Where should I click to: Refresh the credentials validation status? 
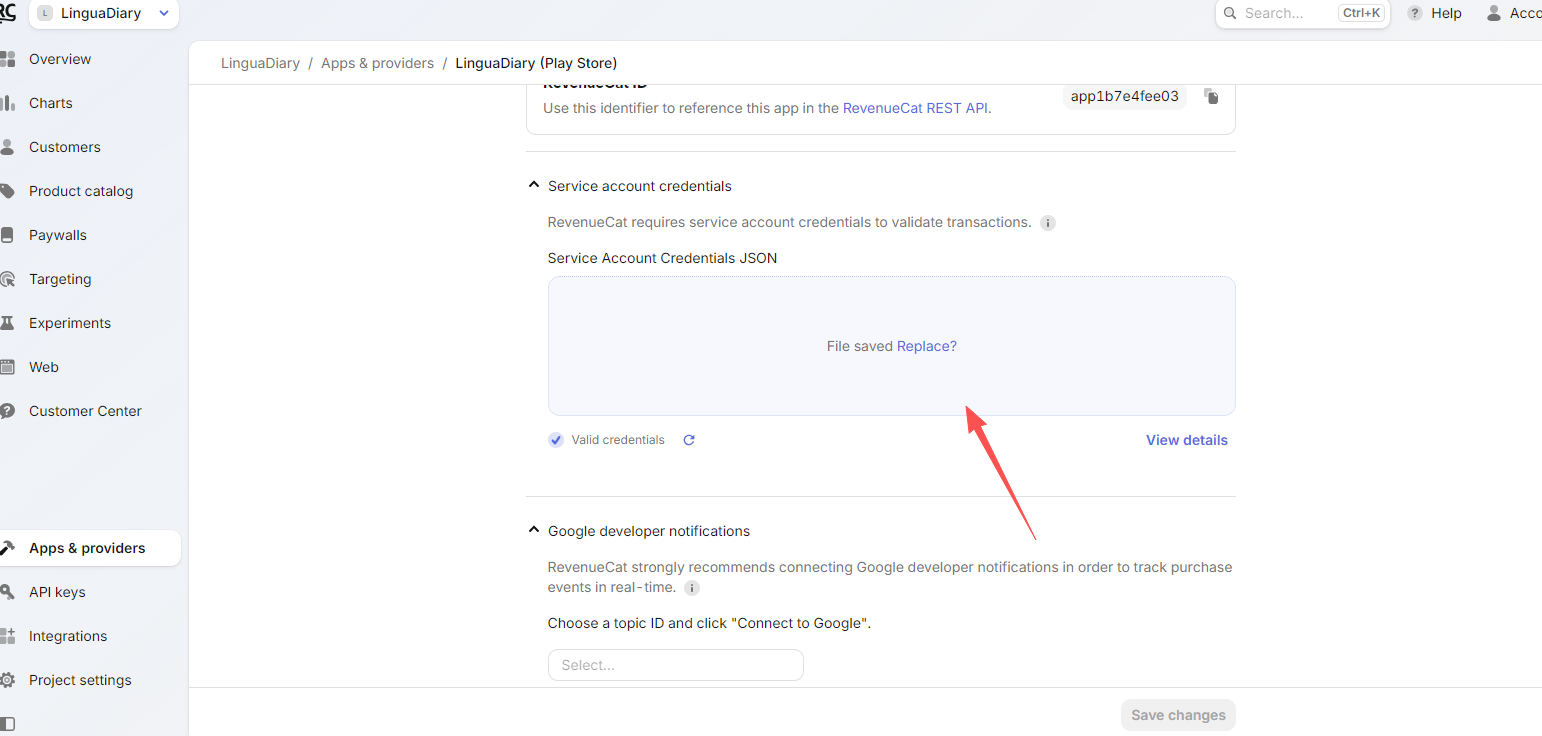pos(689,440)
